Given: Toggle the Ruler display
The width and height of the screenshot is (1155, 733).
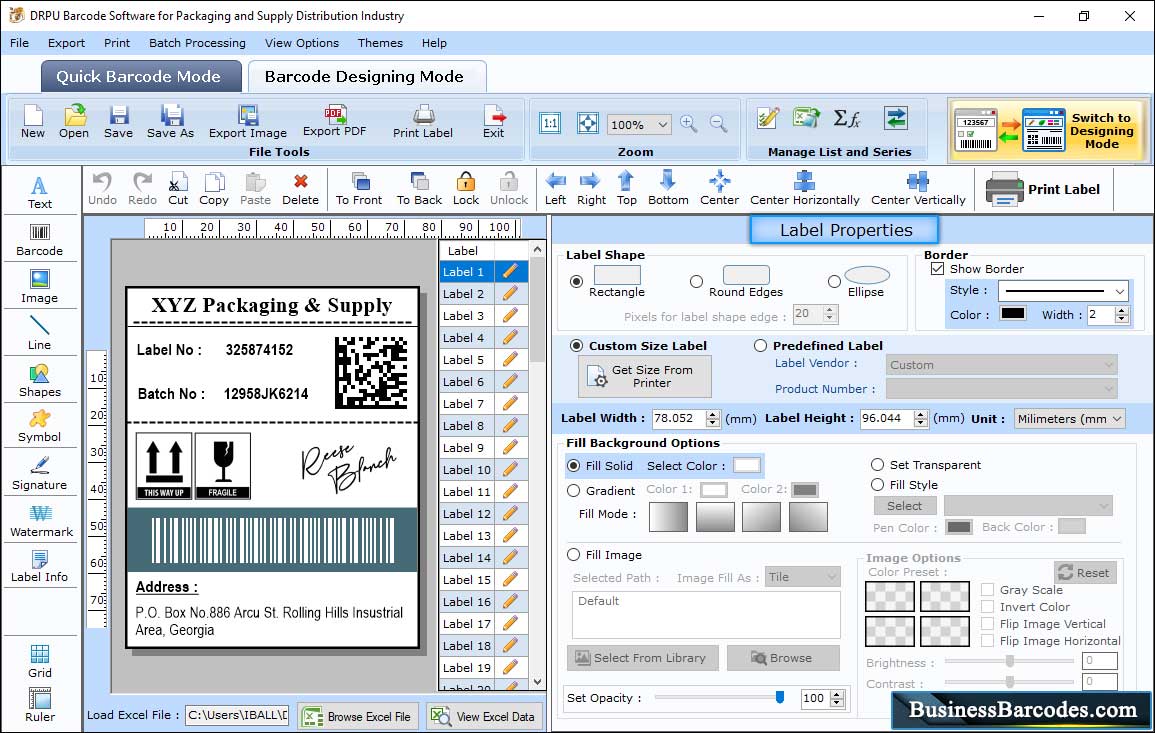Looking at the screenshot, I should tap(40, 706).
